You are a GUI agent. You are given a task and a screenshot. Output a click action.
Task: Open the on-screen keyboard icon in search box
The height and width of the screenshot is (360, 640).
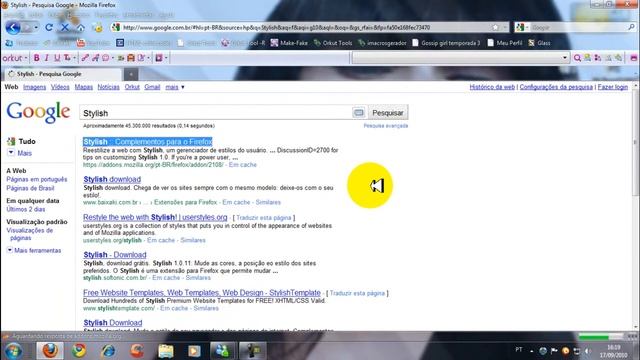pyautogui.click(x=358, y=113)
